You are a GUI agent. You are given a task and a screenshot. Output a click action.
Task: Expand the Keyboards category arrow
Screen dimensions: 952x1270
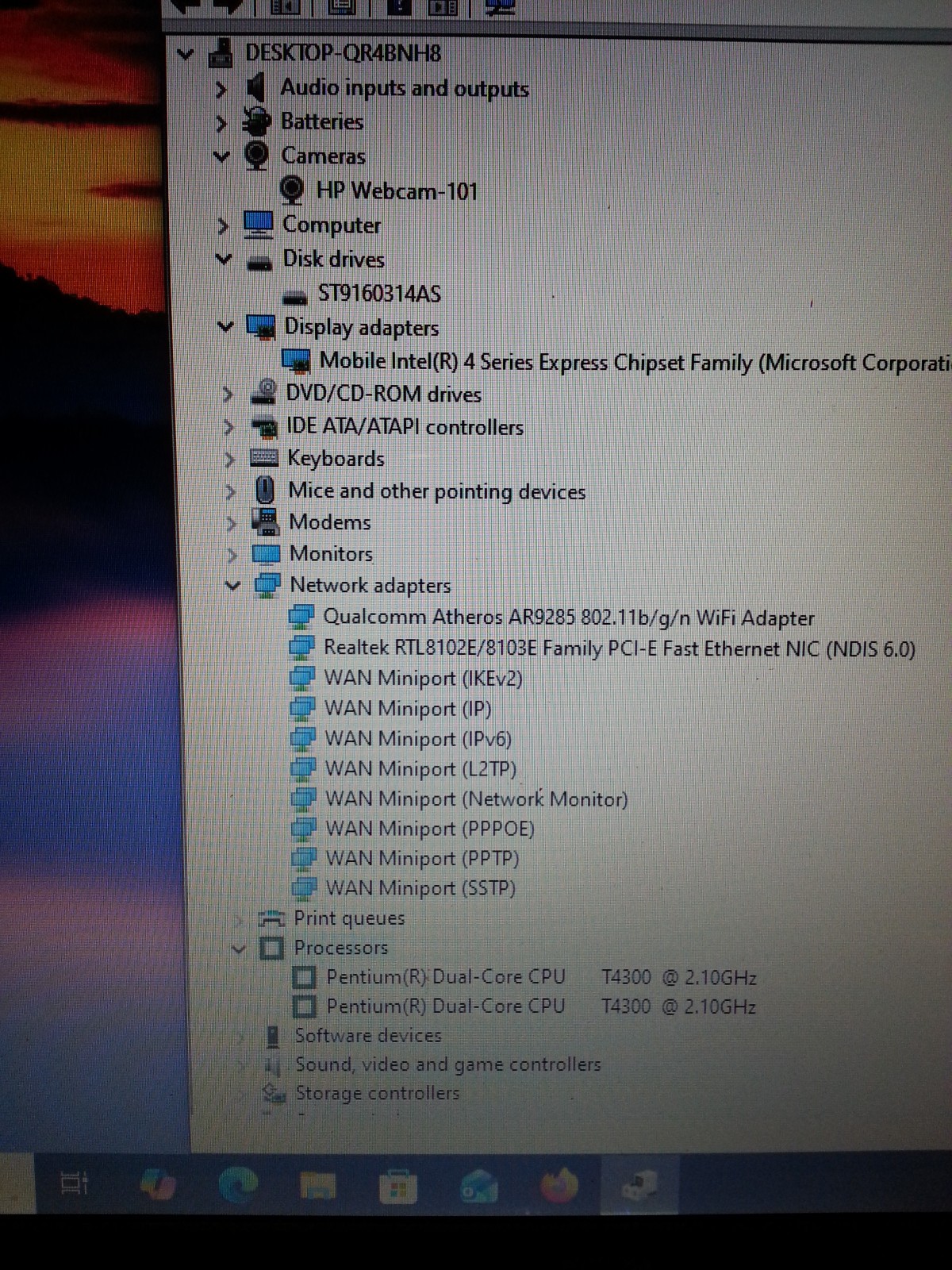click(230, 460)
